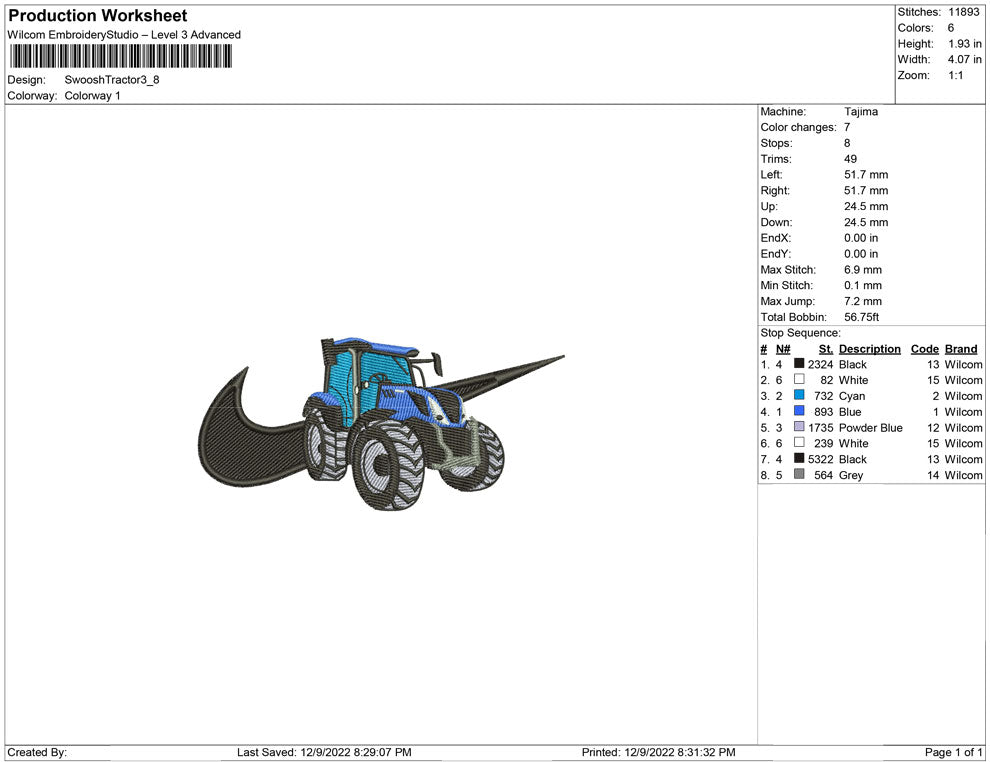
Task: Click the 'Created By:' footer label
Action: [x=37, y=752]
